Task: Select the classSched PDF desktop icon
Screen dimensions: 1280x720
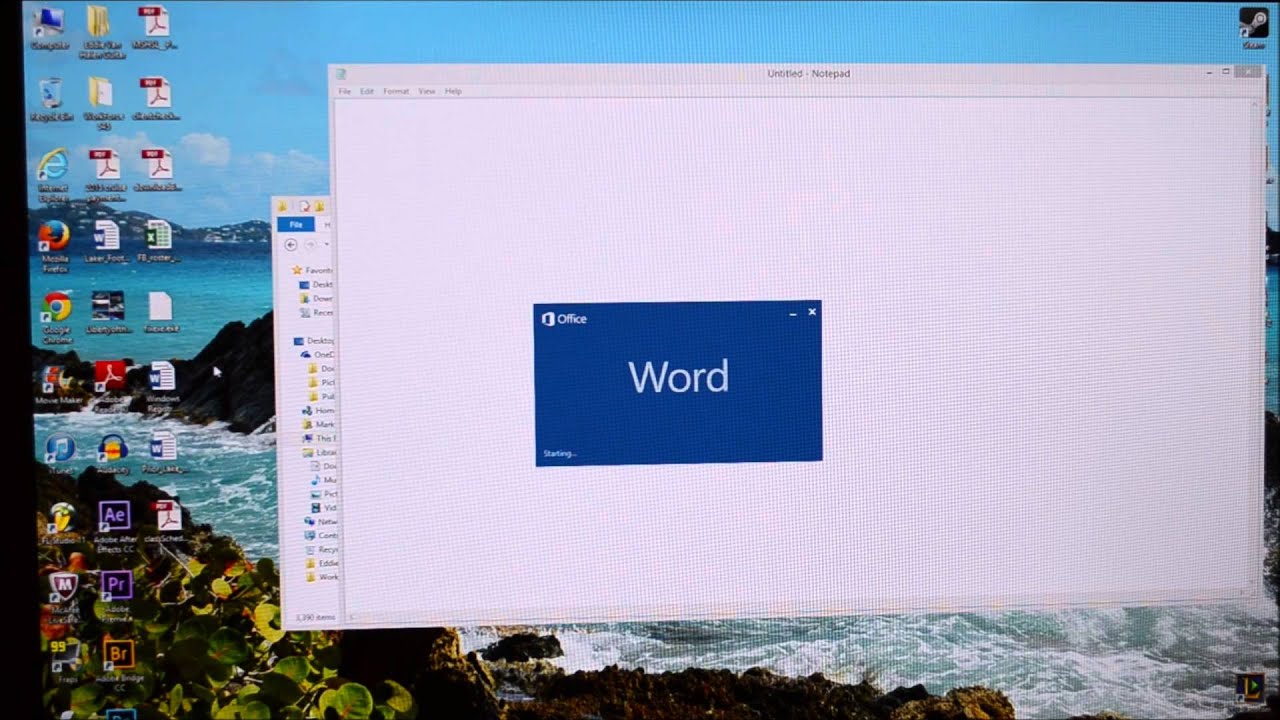Action: coord(167,522)
